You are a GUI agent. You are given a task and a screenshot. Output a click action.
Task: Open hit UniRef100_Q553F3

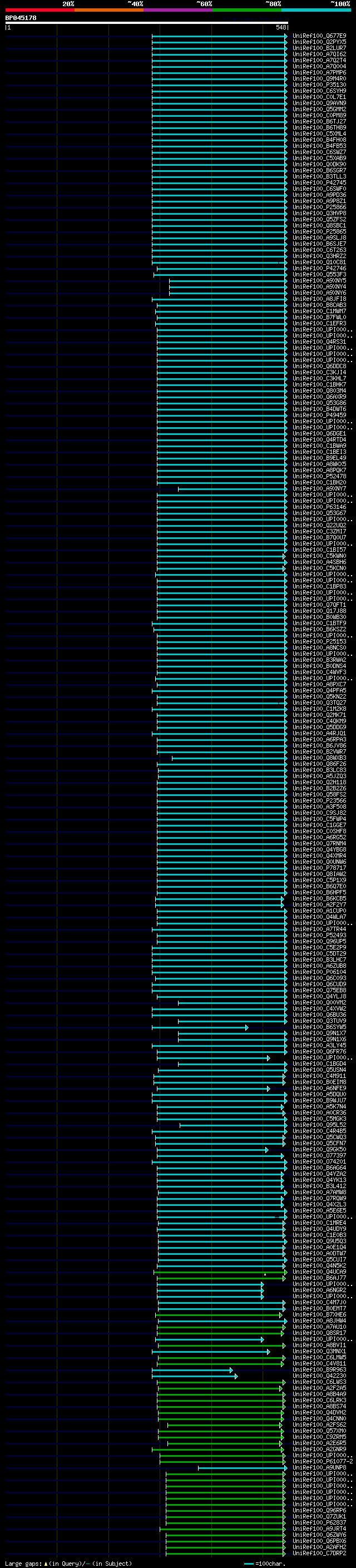click(319, 275)
